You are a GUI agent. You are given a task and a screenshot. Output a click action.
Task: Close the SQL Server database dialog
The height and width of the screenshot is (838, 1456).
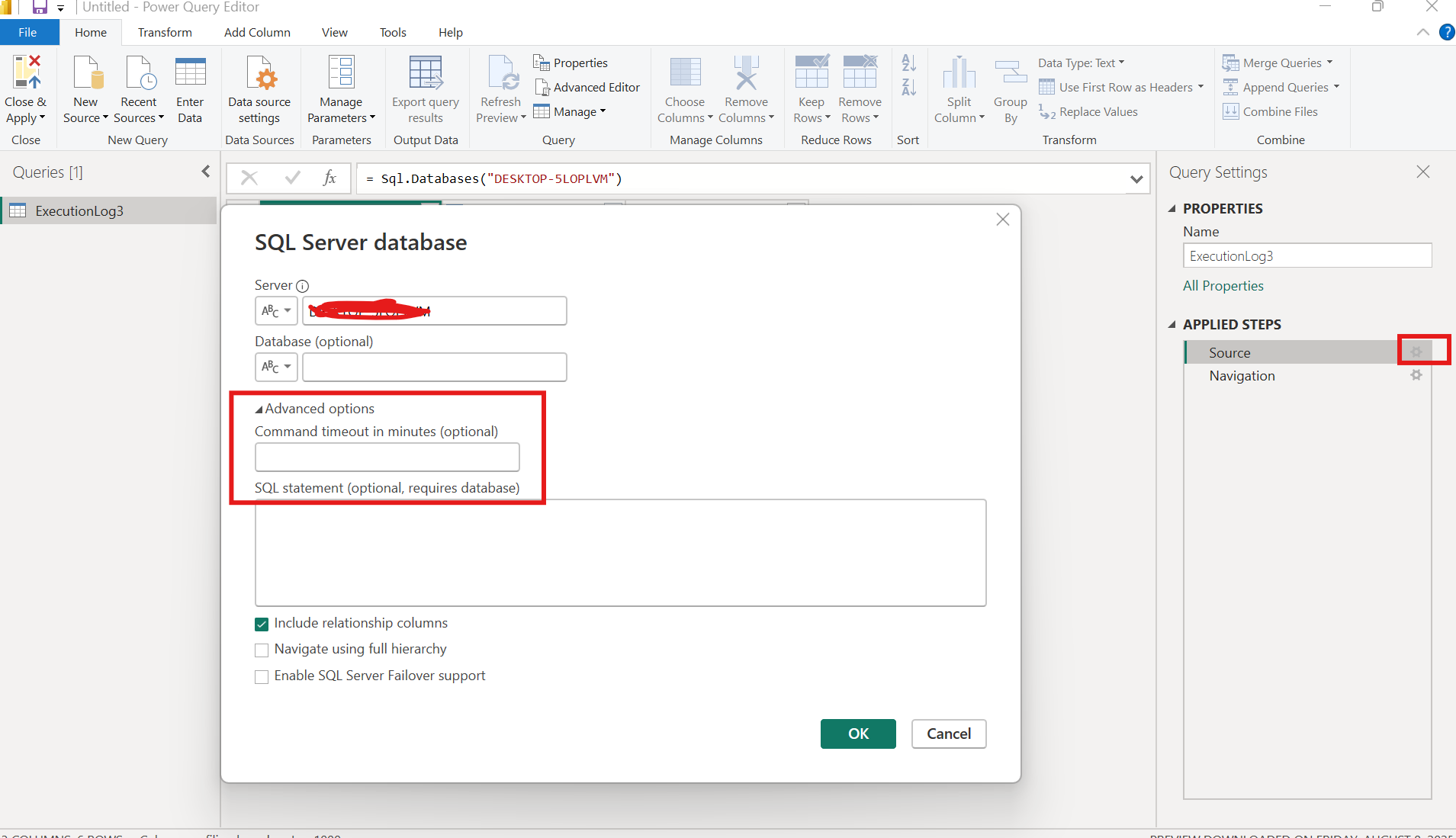1002,220
